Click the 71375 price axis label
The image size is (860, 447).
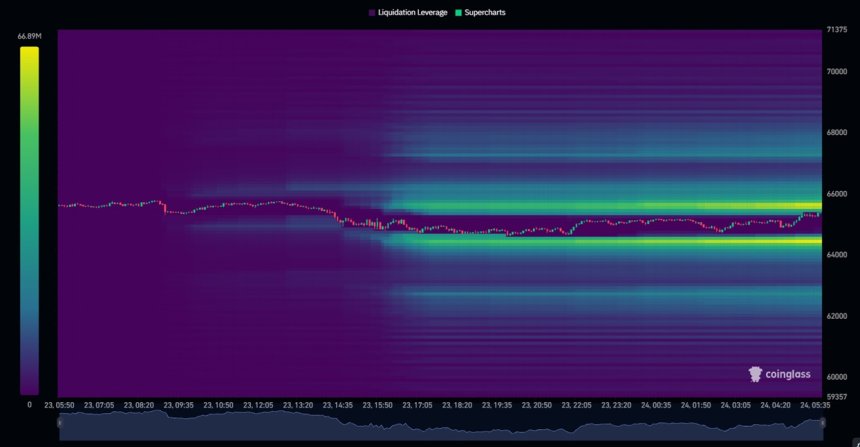(x=836, y=30)
